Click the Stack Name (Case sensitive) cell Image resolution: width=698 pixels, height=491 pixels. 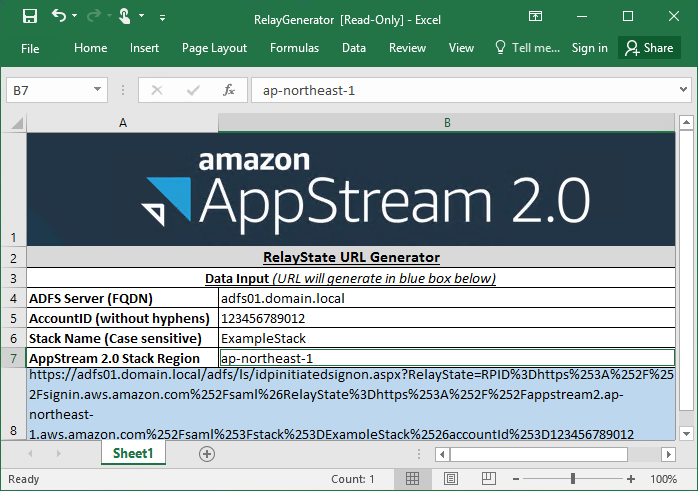122,338
